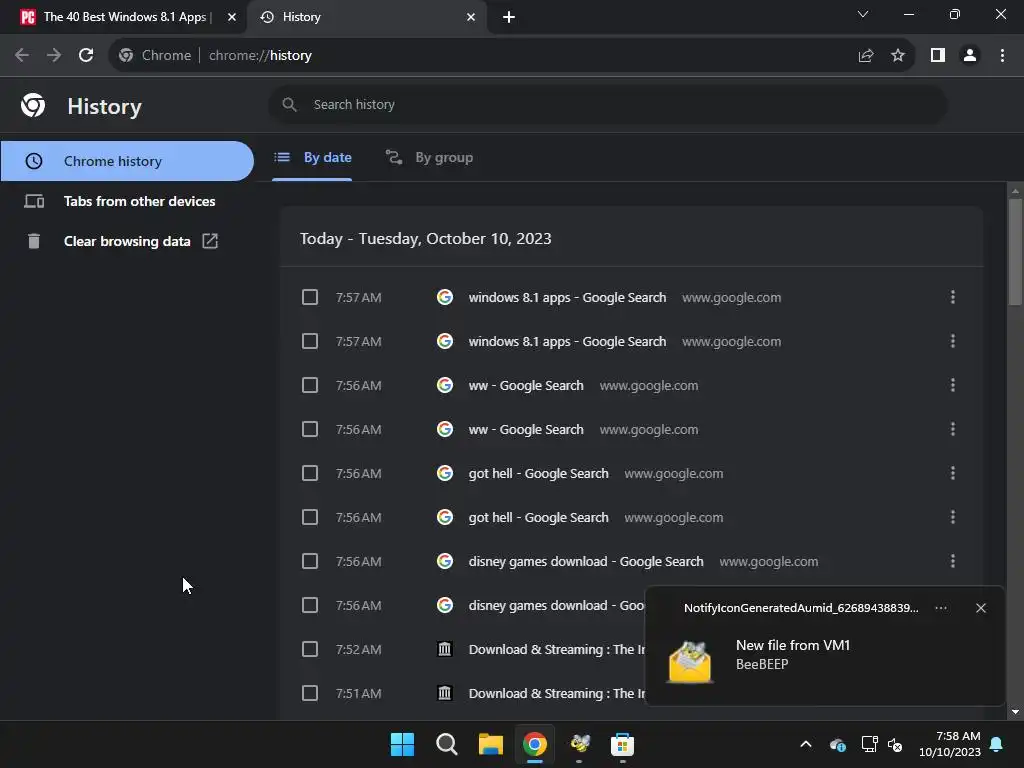This screenshot has width=1024, height=768.
Task: Check the first disney games download entry
Action: tap(310, 561)
